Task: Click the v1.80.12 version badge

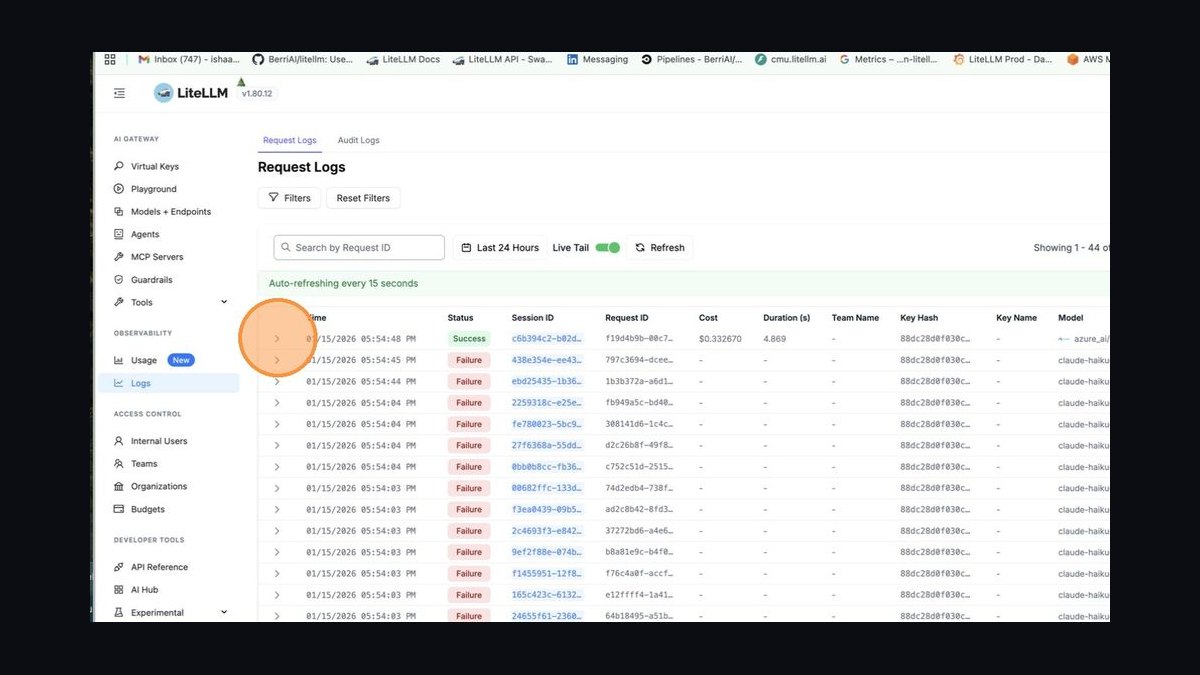Action: 257,93
